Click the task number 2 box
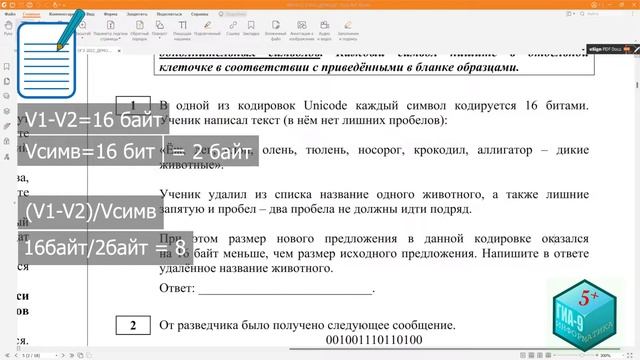The height and width of the screenshot is (360, 640). tap(133, 325)
